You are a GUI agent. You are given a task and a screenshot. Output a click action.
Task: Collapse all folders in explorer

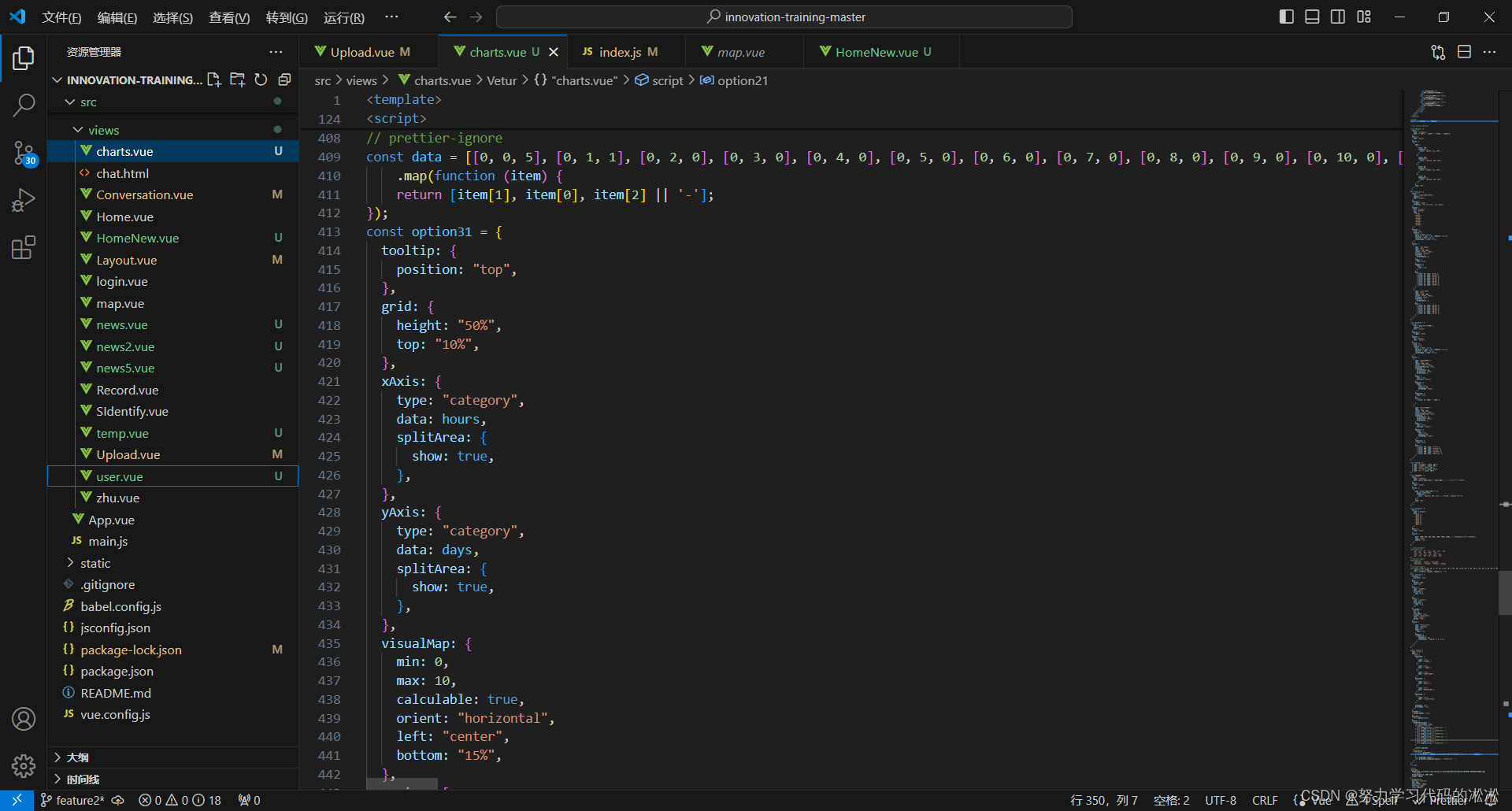click(x=284, y=80)
